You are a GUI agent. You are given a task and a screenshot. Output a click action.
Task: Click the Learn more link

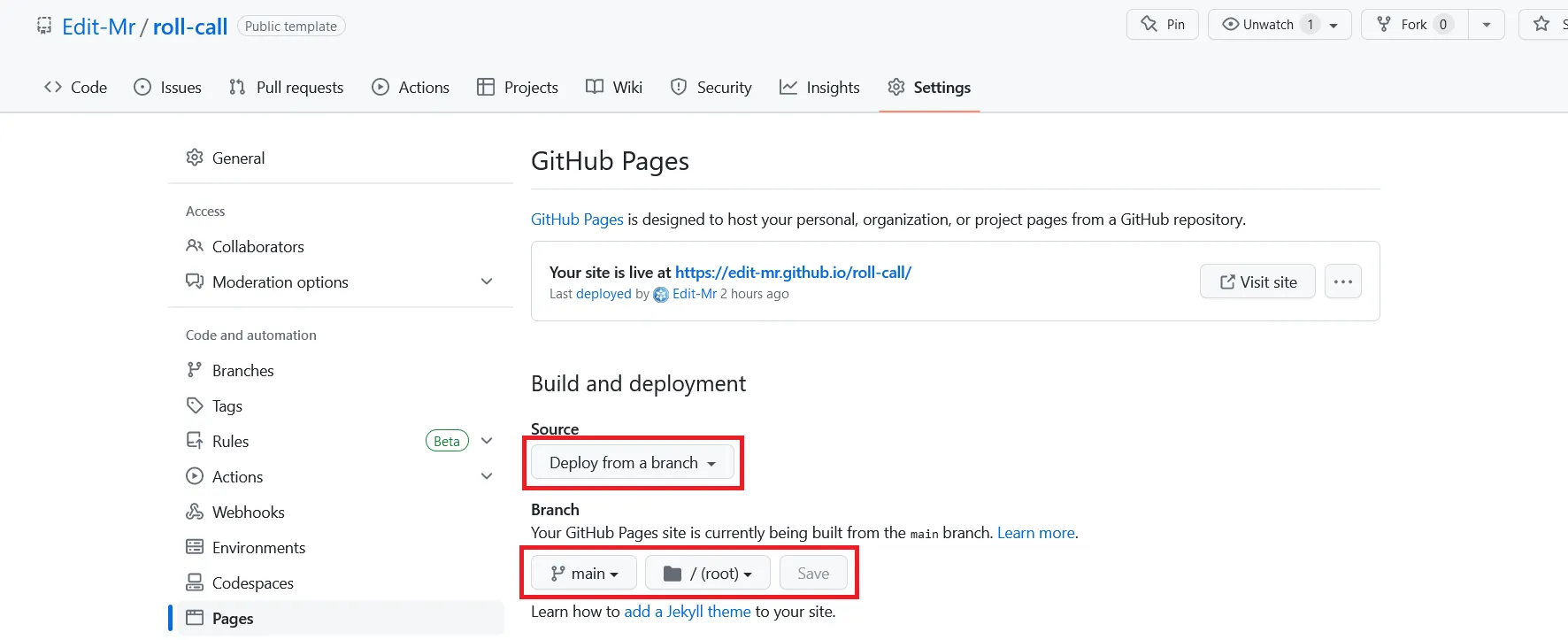[x=1036, y=533]
